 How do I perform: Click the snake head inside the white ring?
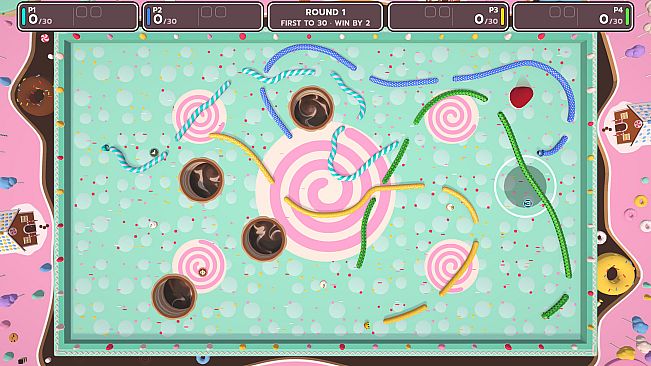click(x=528, y=203)
